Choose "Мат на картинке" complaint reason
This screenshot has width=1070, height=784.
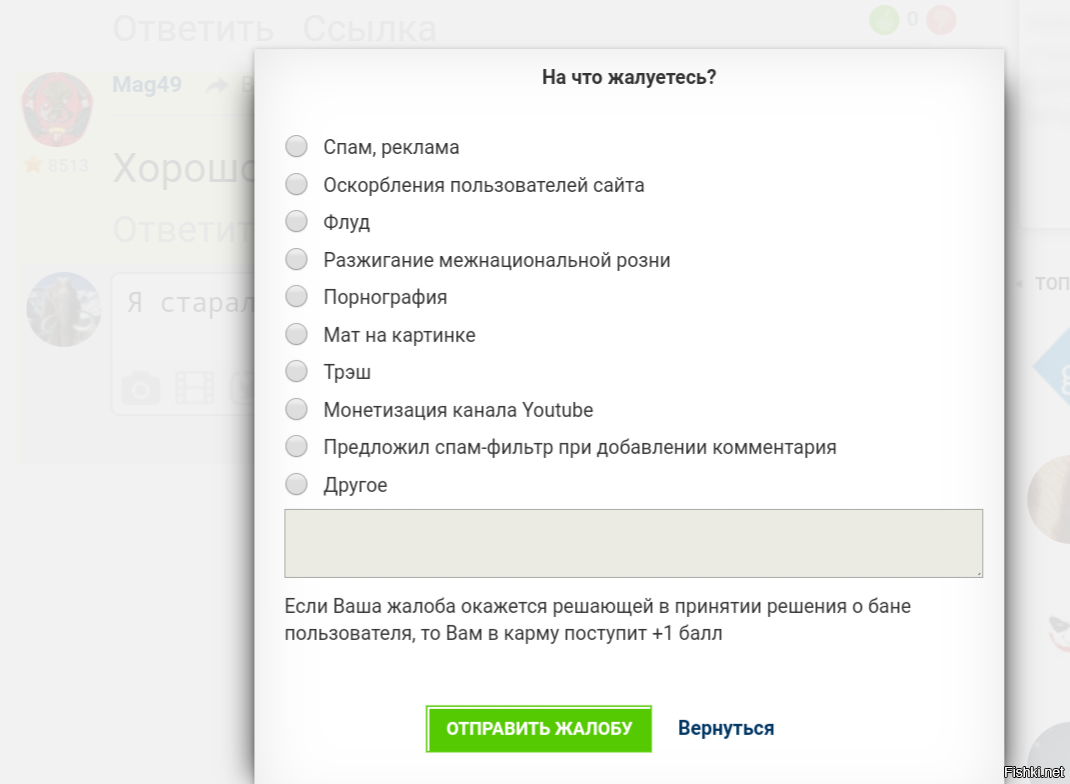296,334
